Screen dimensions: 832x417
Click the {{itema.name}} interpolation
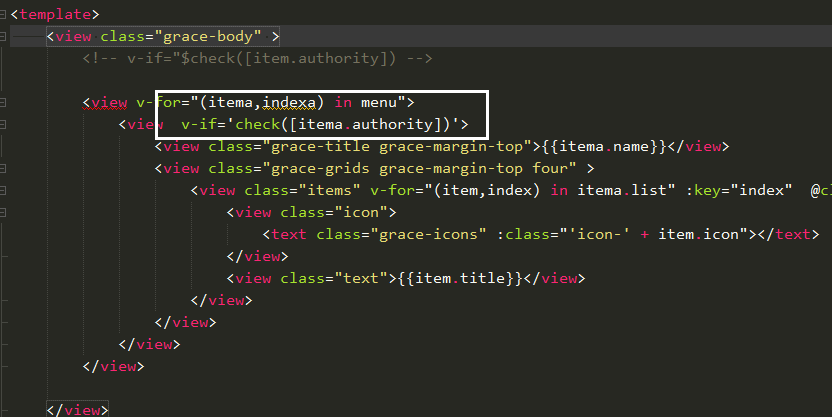pos(604,146)
